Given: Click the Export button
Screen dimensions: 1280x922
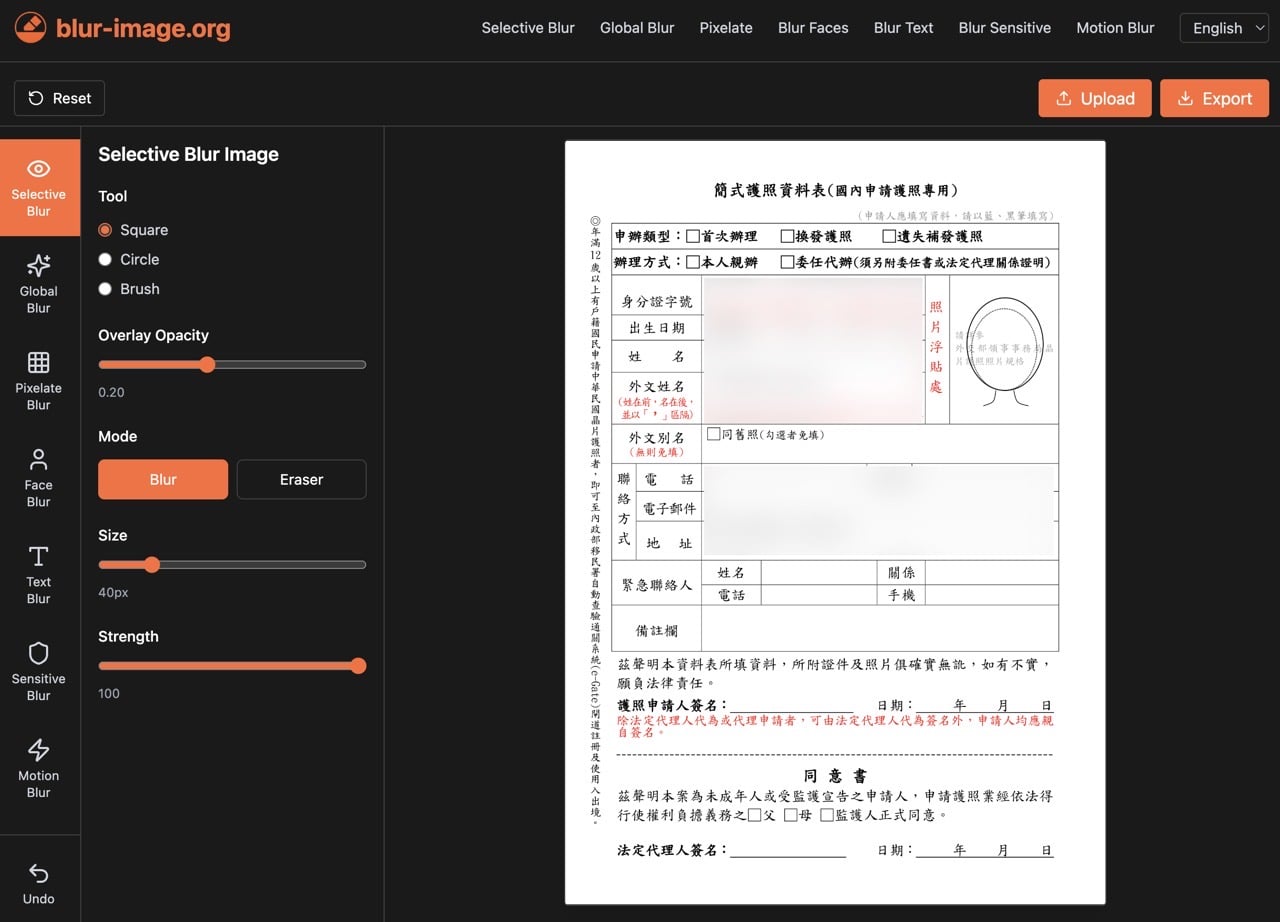Looking at the screenshot, I should coord(1214,98).
